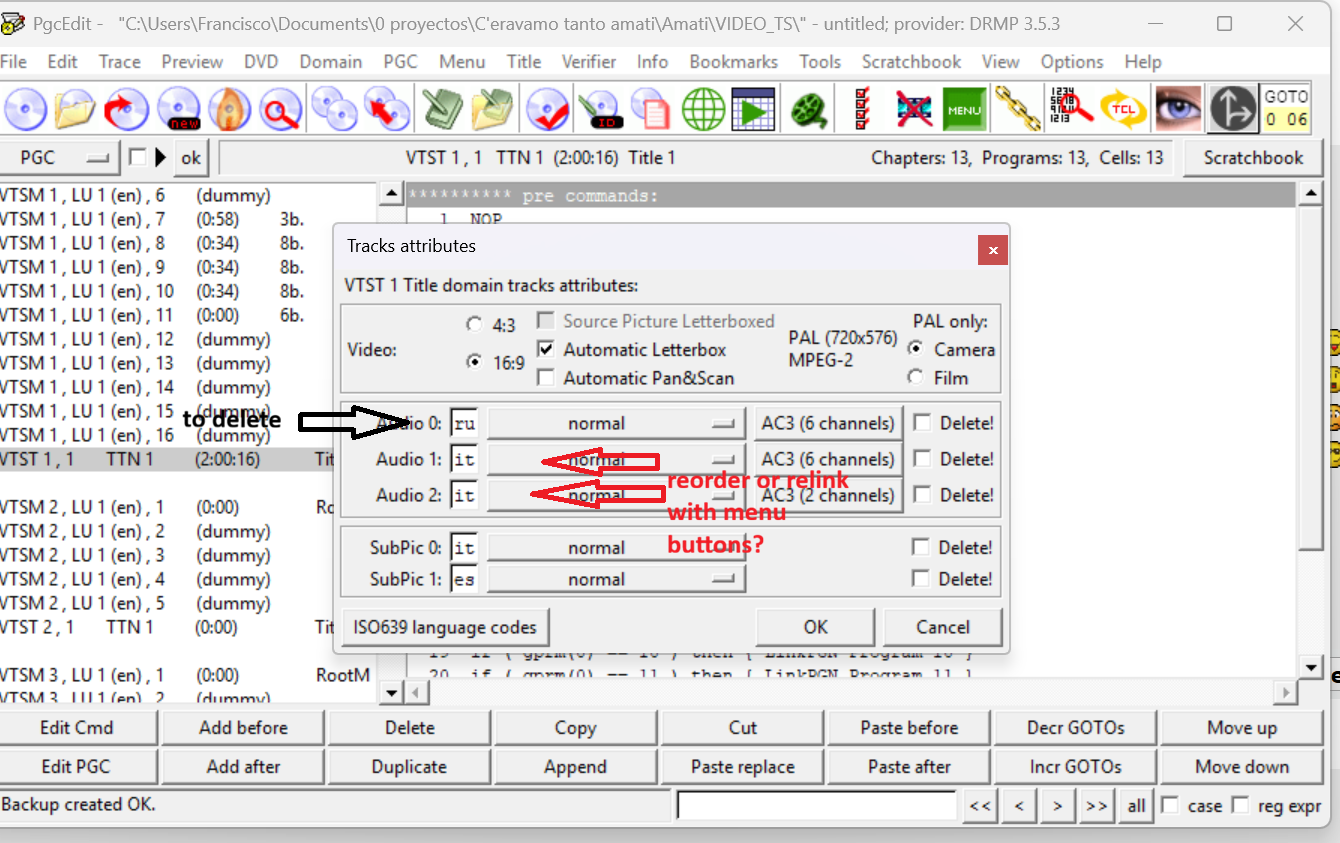Click the crossed-out film strip icon
This screenshot has height=843, width=1340.
click(x=913, y=109)
